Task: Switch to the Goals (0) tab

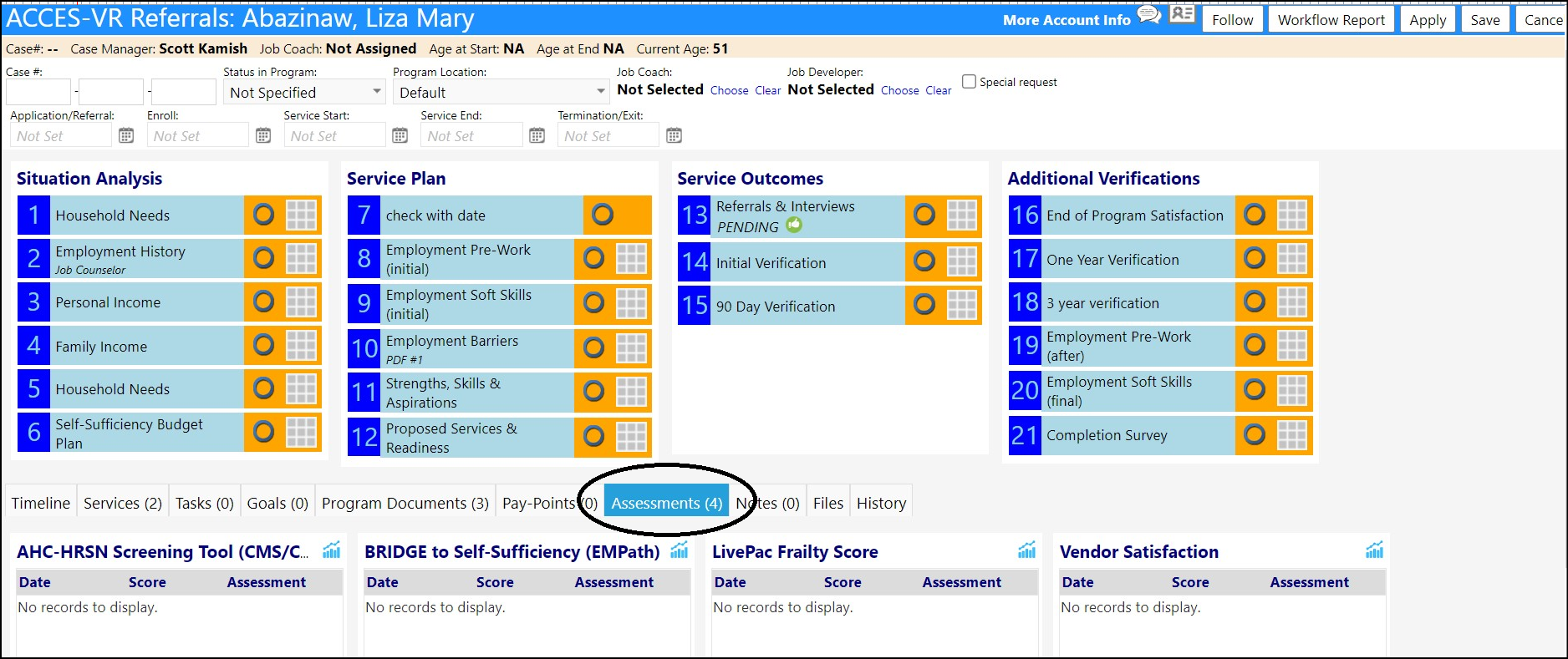Action: [277, 503]
